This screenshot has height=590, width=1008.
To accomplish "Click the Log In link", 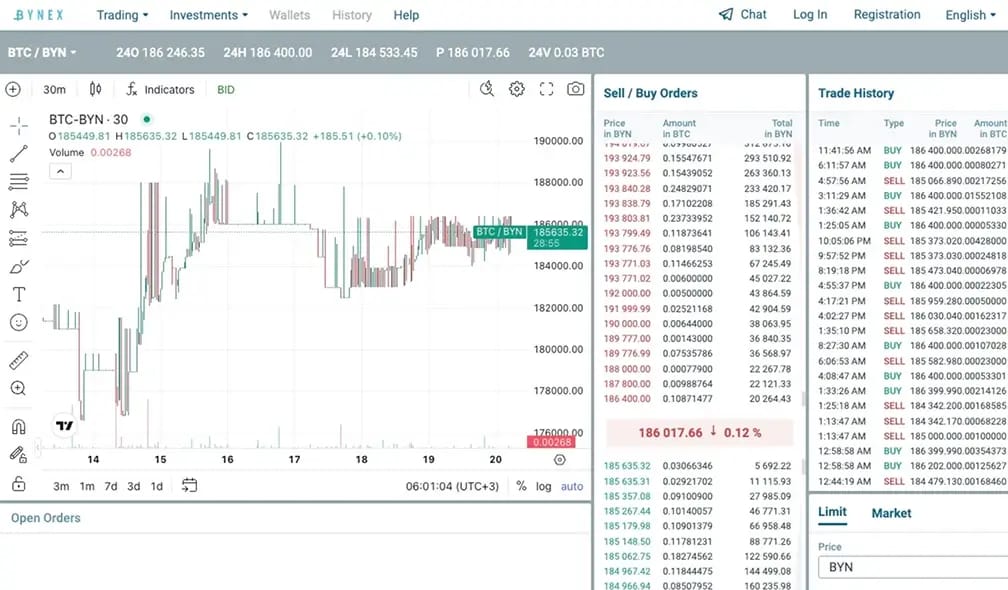I will pos(810,14).
